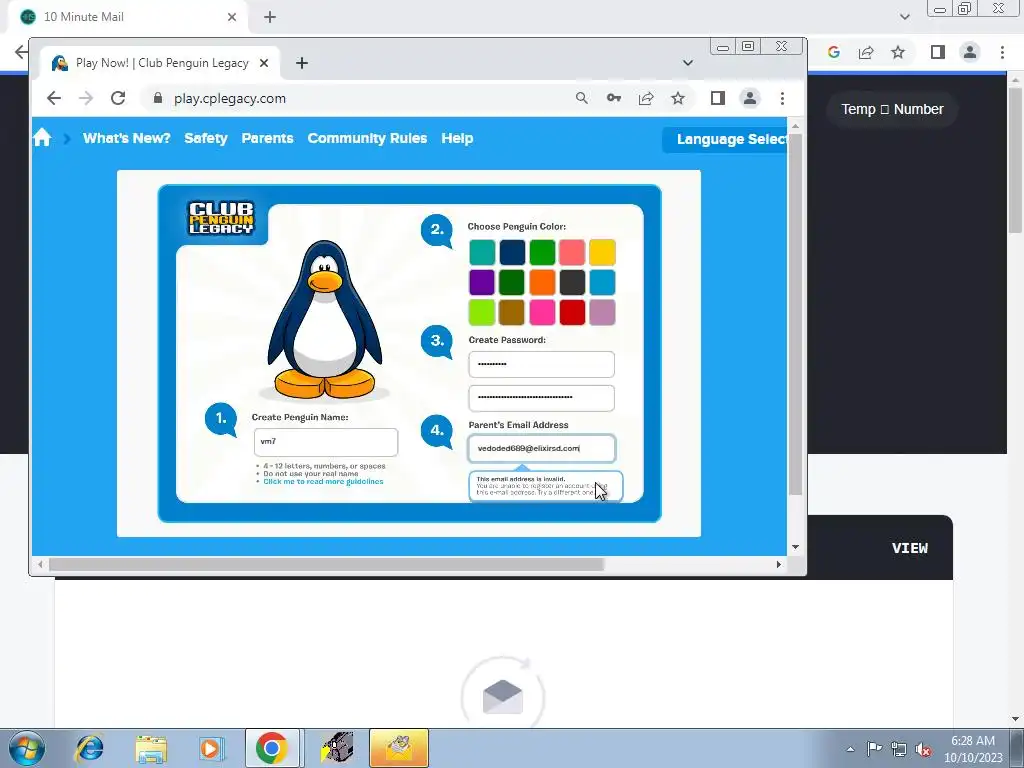This screenshot has height=768, width=1024.
Task: Open the saved passwords key icon
Action: (x=614, y=98)
